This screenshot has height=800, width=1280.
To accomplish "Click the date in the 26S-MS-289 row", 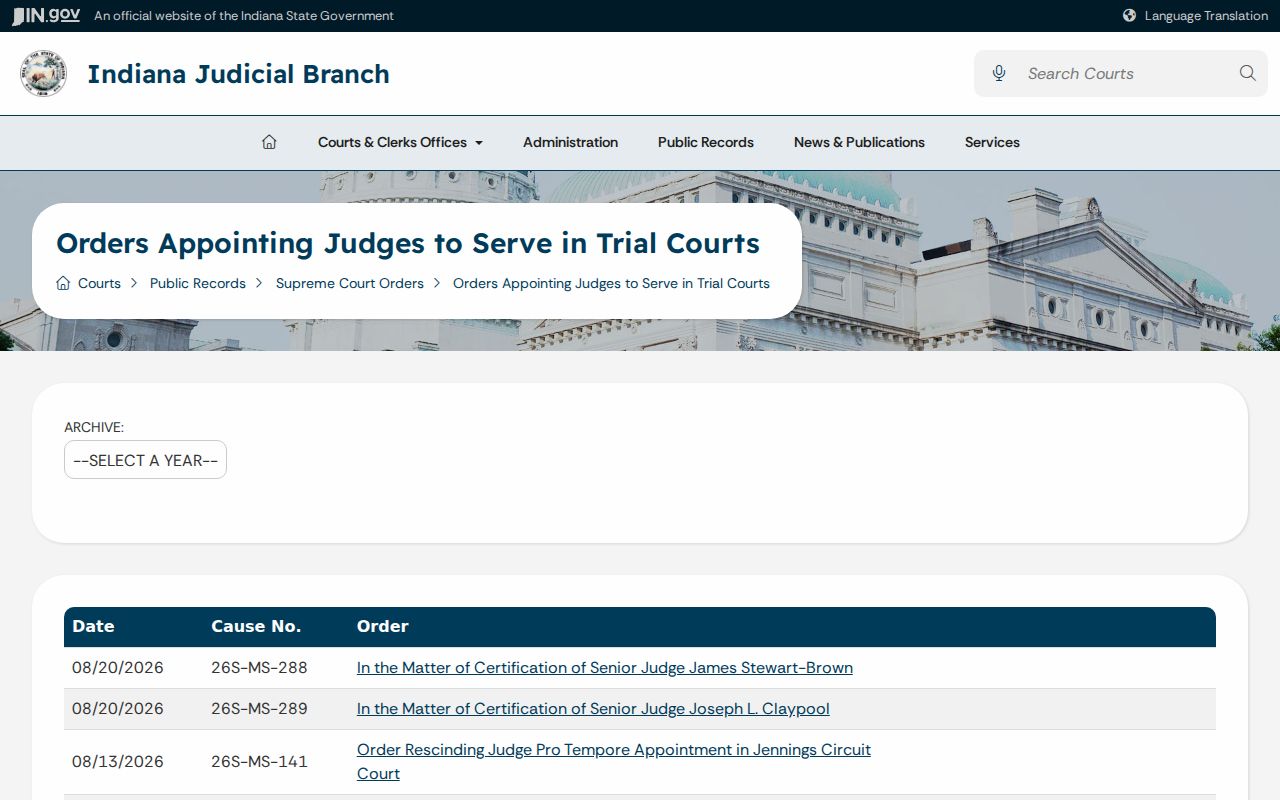I will click(x=118, y=709).
